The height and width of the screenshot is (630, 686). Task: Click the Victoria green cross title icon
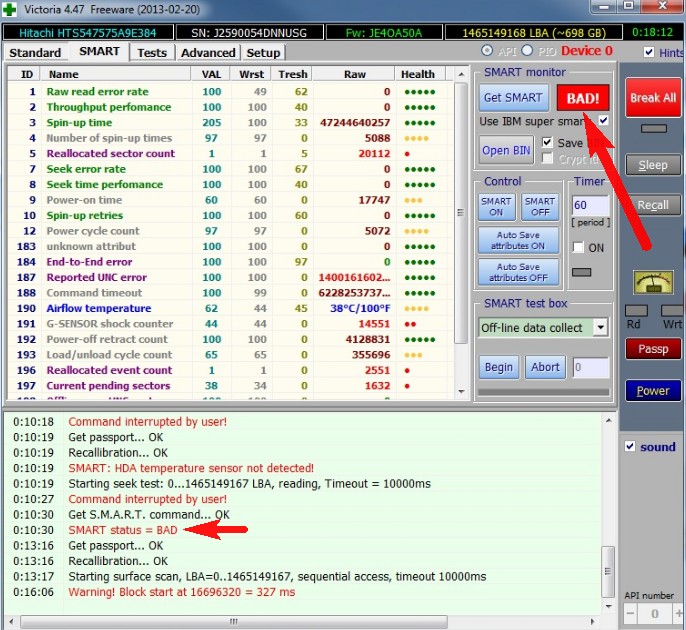[10, 10]
